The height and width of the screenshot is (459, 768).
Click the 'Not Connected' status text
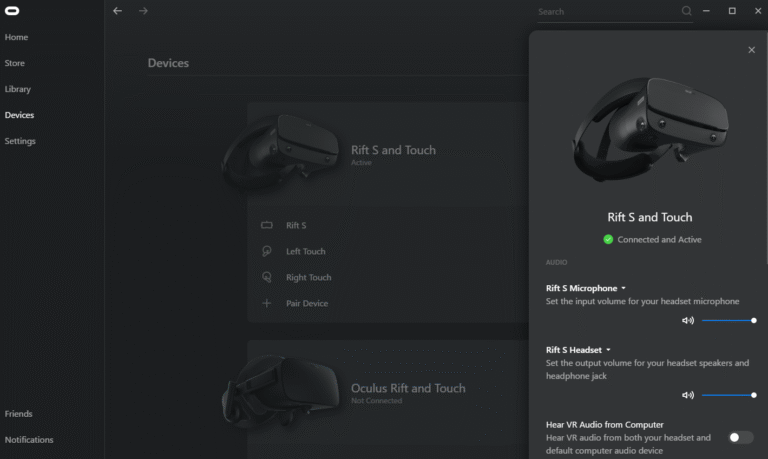(x=376, y=401)
